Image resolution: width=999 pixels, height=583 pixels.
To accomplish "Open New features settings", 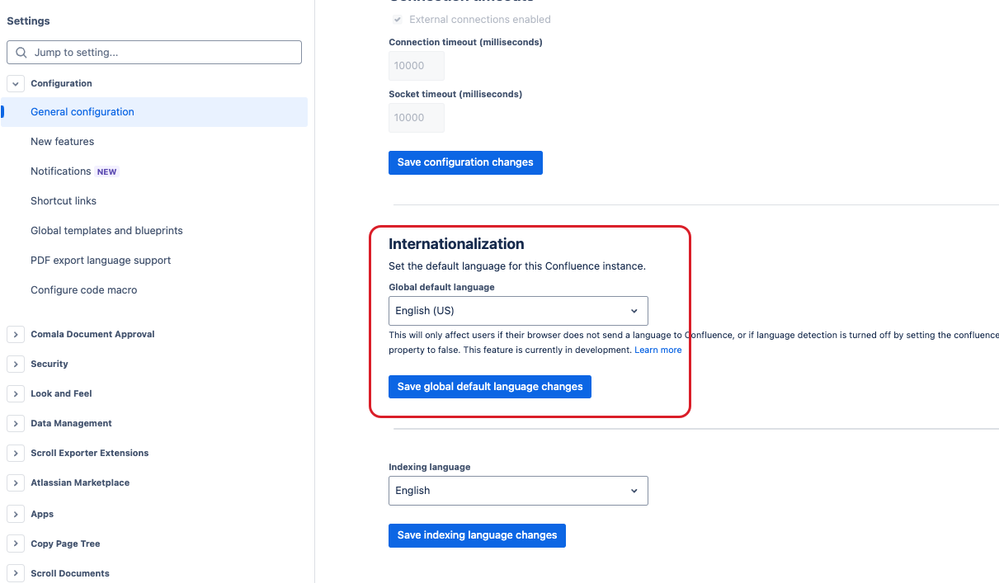I will coord(62,141).
